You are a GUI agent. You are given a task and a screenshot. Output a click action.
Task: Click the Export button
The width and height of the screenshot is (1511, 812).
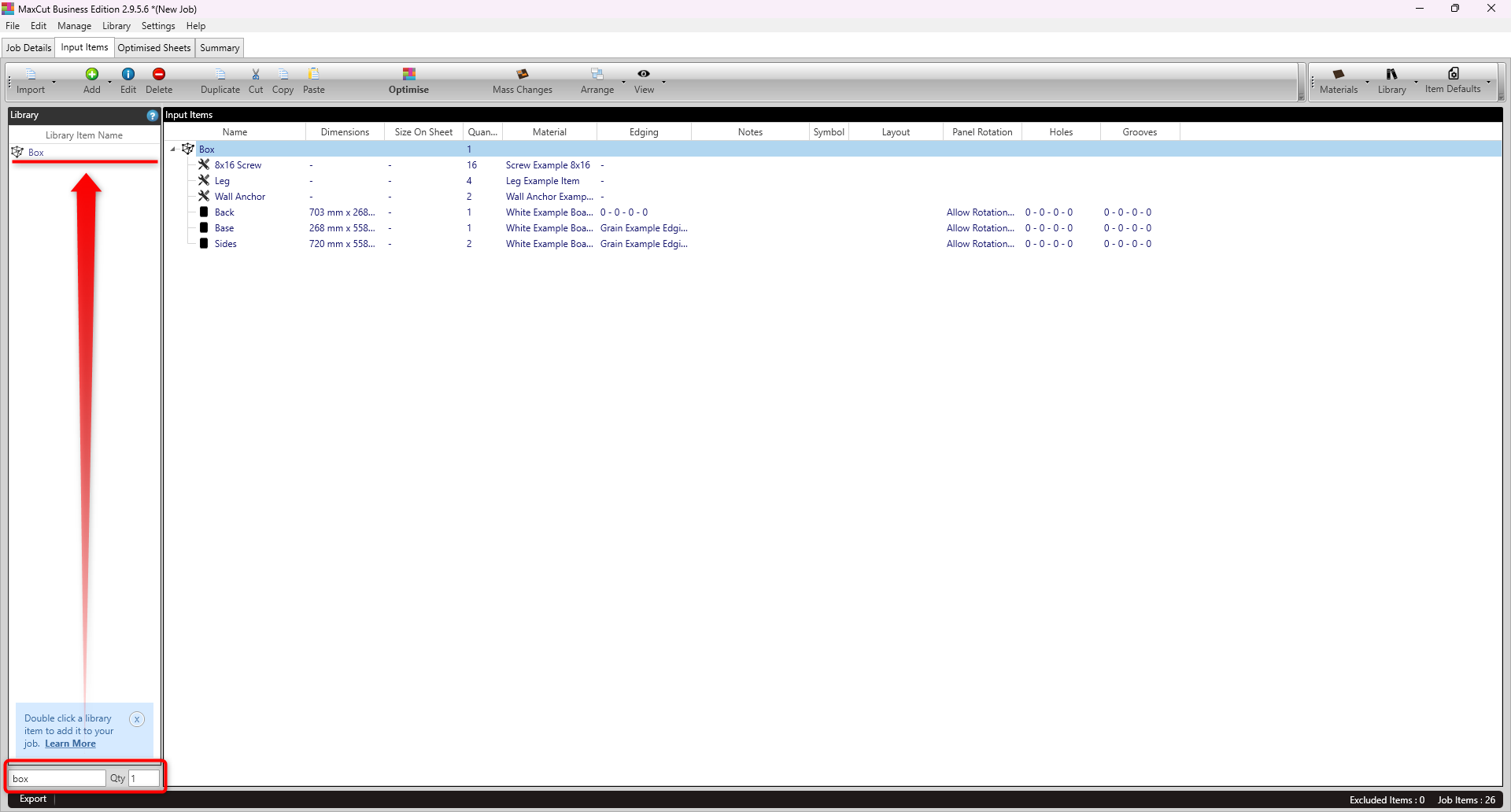pos(33,799)
